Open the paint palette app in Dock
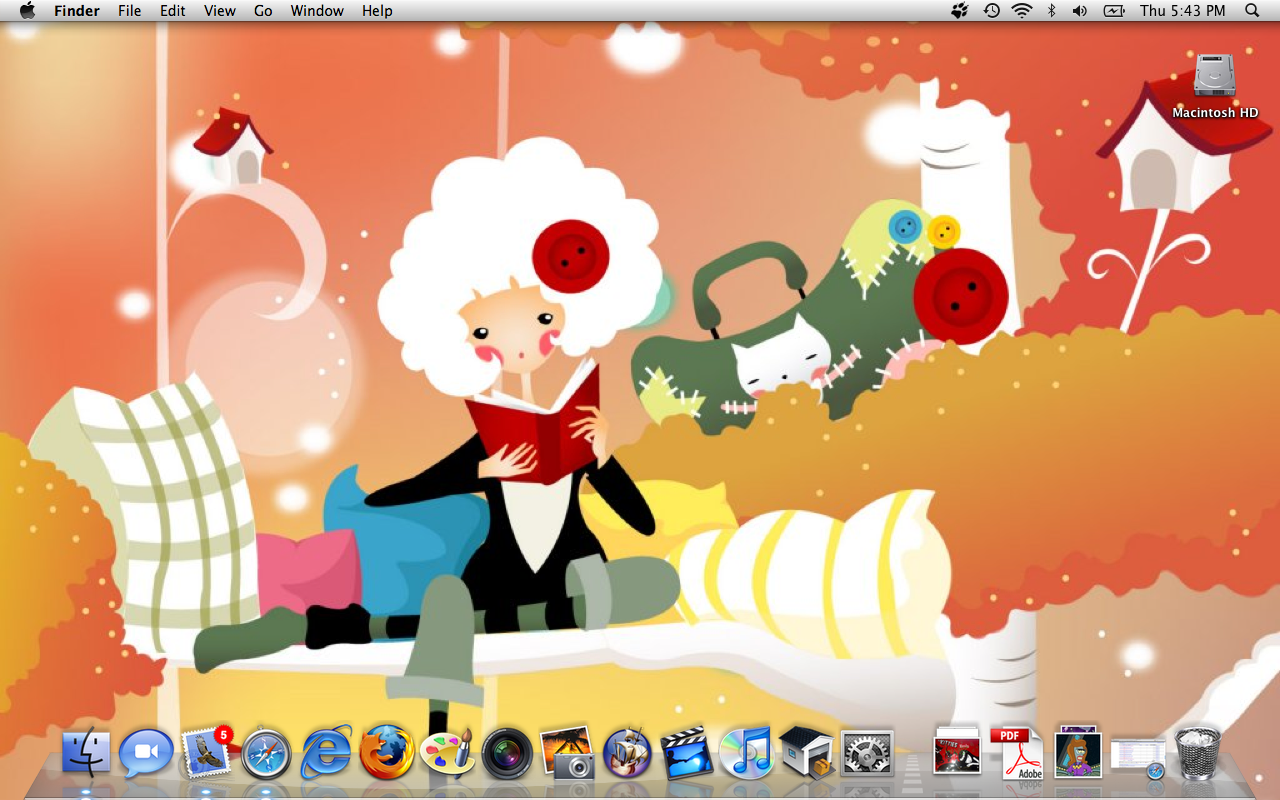 (x=447, y=753)
